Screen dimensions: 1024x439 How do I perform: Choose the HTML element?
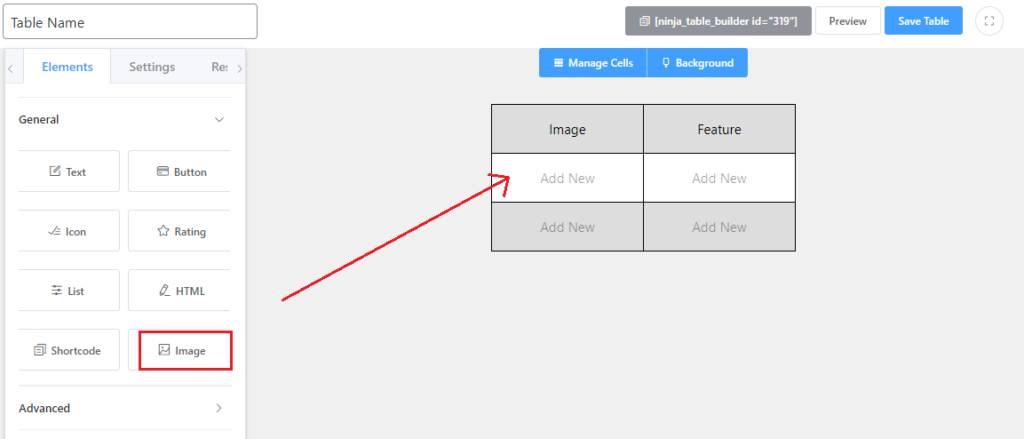coord(179,291)
